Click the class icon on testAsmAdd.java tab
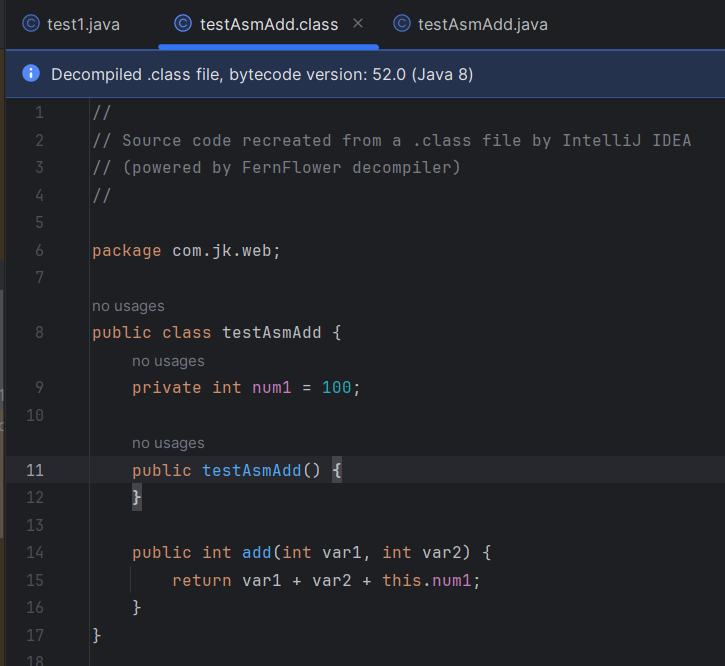Image resolution: width=725 pixels, height=666 pixels. (402, 24)
